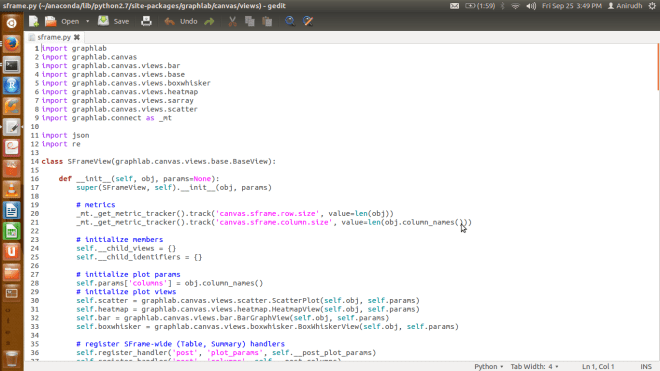Open the R application launcher icon
This screenshot has width=660, height=371.
[x=11, y=85]
